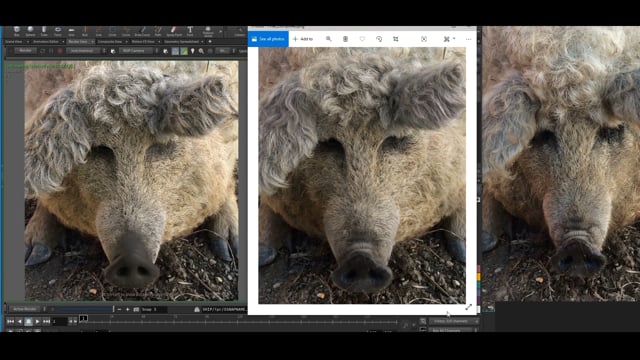Select the Platonic Solids shelf tool
The image size is (640, 360).
[208, 31]
